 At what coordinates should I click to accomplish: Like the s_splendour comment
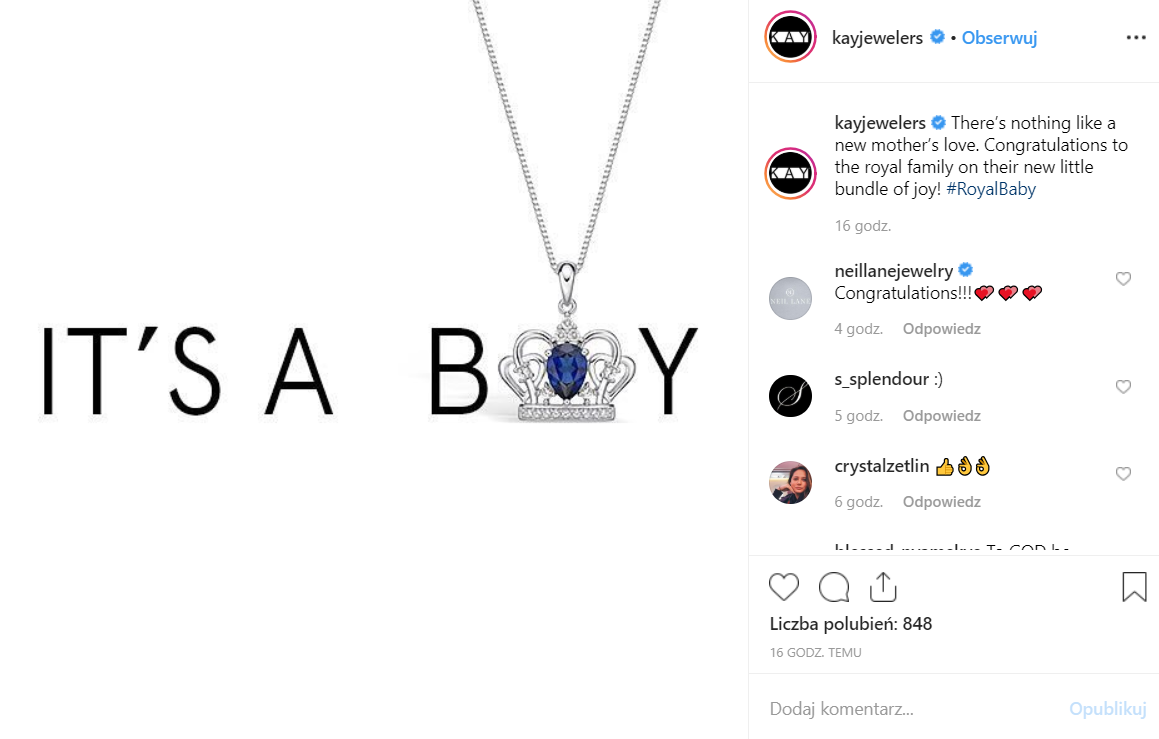pos(1123,386)
